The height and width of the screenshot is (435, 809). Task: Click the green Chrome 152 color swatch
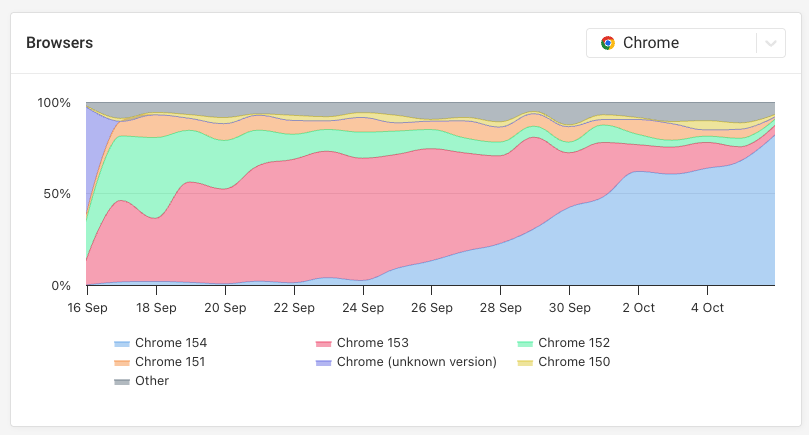pyautogui.click(x=525, y=344)
